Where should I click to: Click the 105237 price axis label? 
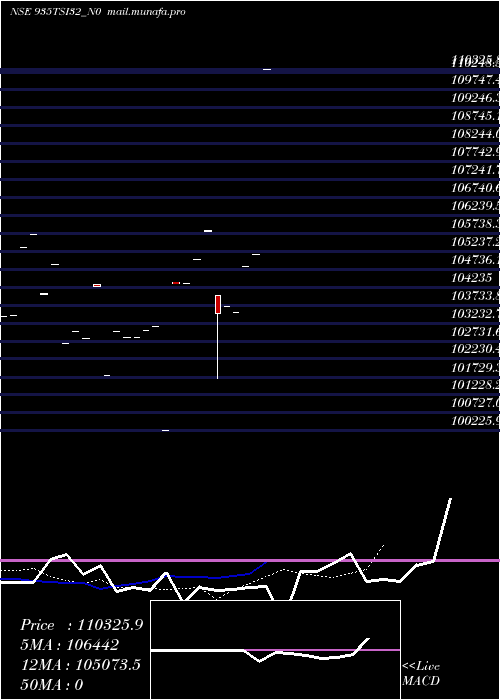coord(475,242)
